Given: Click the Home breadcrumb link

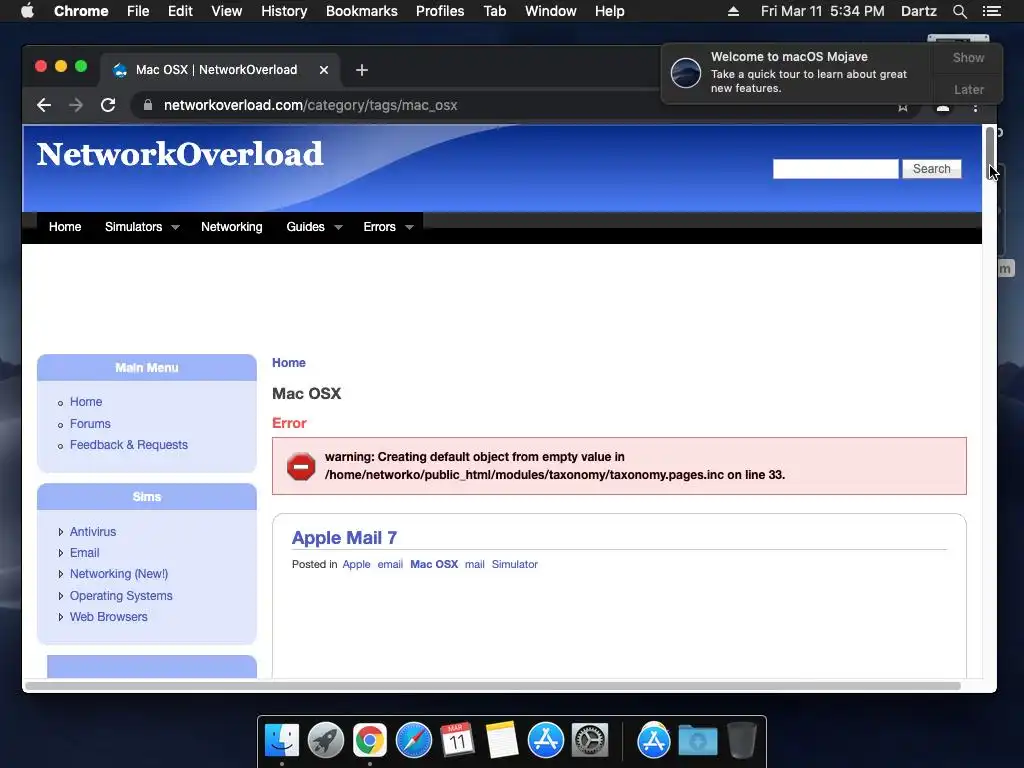Looking at the screenshot, I should [x=289, y=362].
